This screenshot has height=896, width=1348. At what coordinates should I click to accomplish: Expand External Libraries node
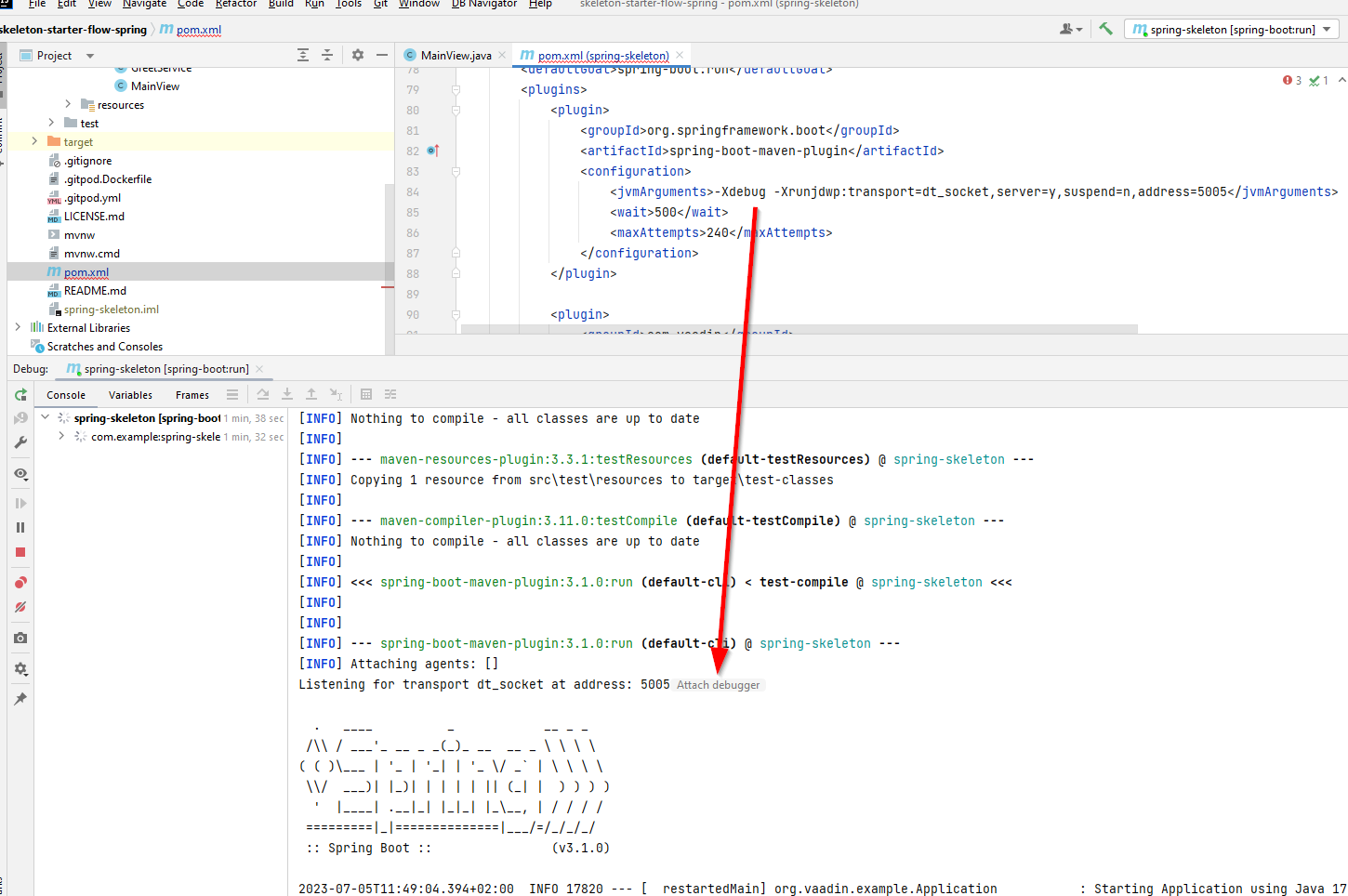pos(18,328)
